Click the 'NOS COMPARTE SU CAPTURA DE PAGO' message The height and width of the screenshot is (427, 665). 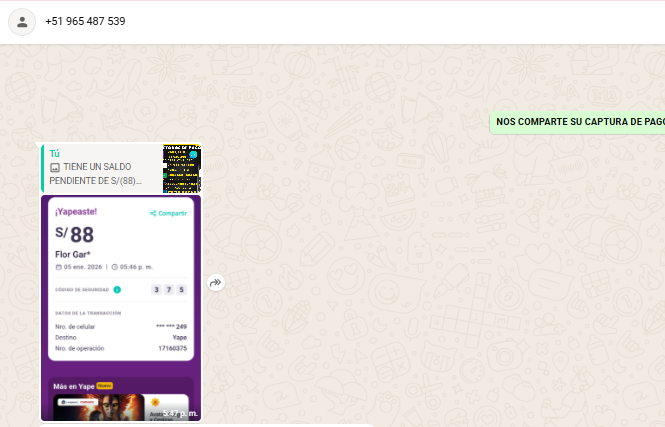coord(579,122)
